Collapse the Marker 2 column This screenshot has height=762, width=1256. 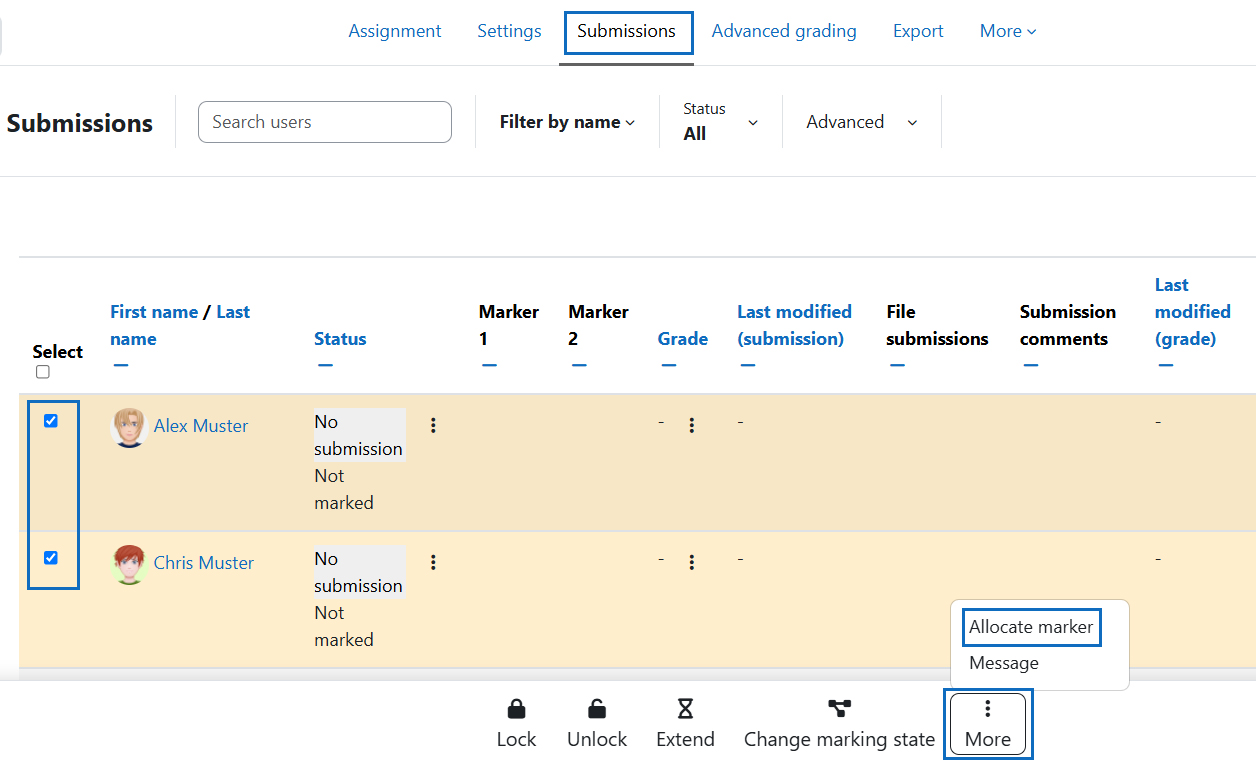[x=579, y=365]
